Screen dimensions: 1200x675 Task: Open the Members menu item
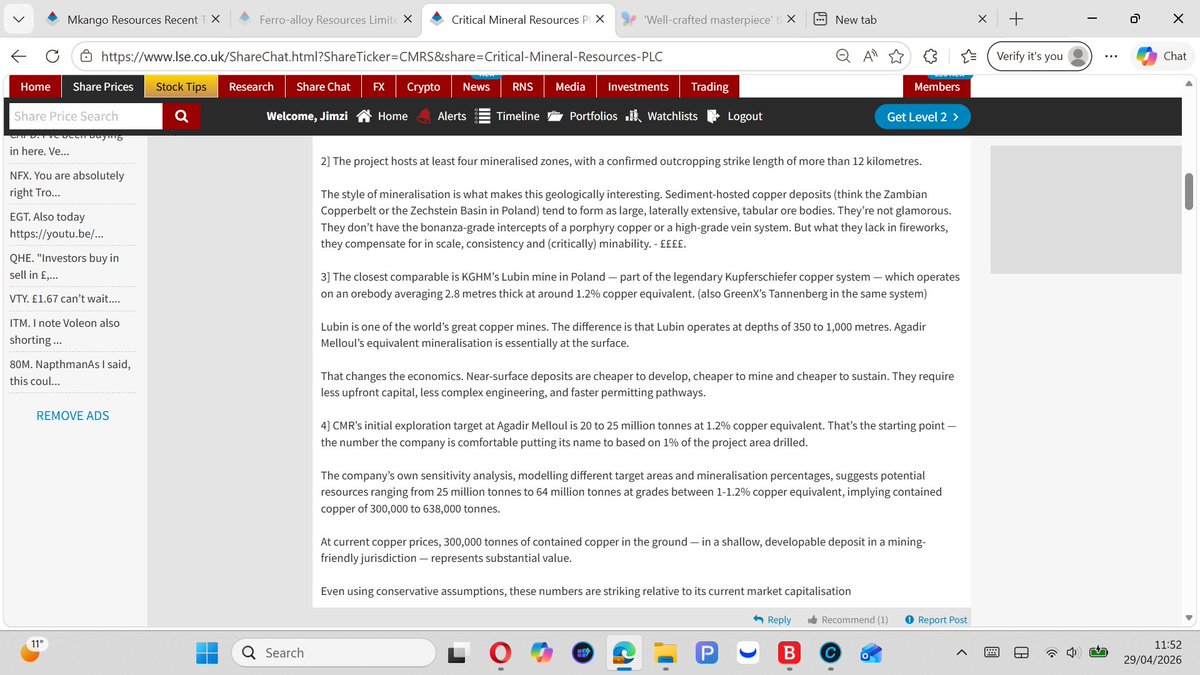(x=937, y=87)
